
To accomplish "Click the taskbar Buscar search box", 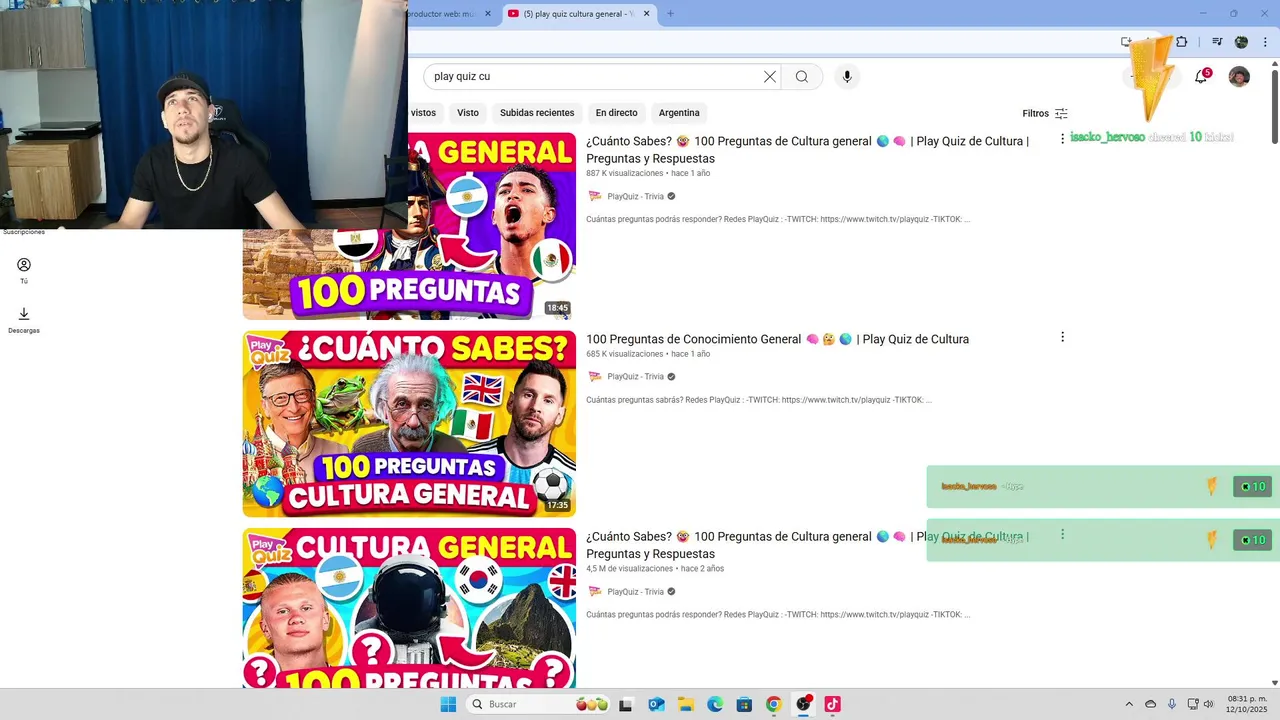I will (x=538, y=704).
